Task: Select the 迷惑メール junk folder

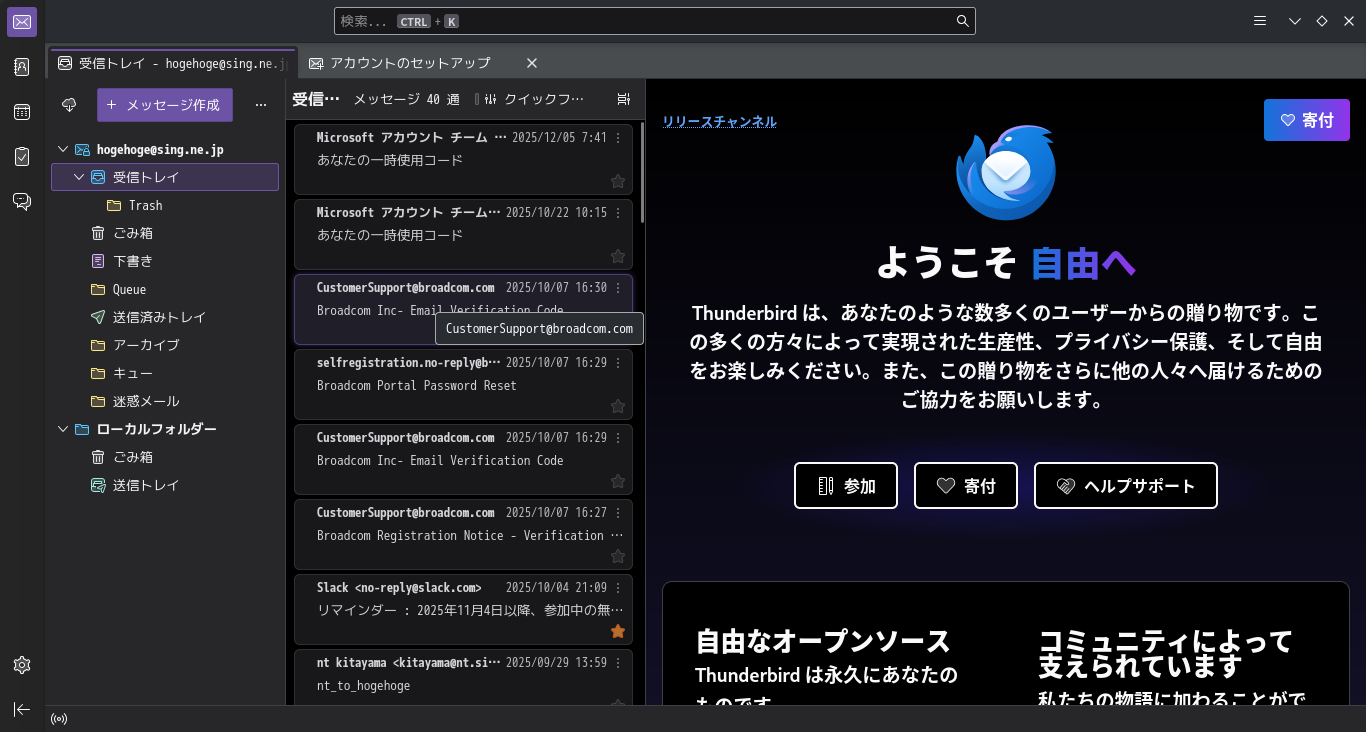Action: pos(165,401)
